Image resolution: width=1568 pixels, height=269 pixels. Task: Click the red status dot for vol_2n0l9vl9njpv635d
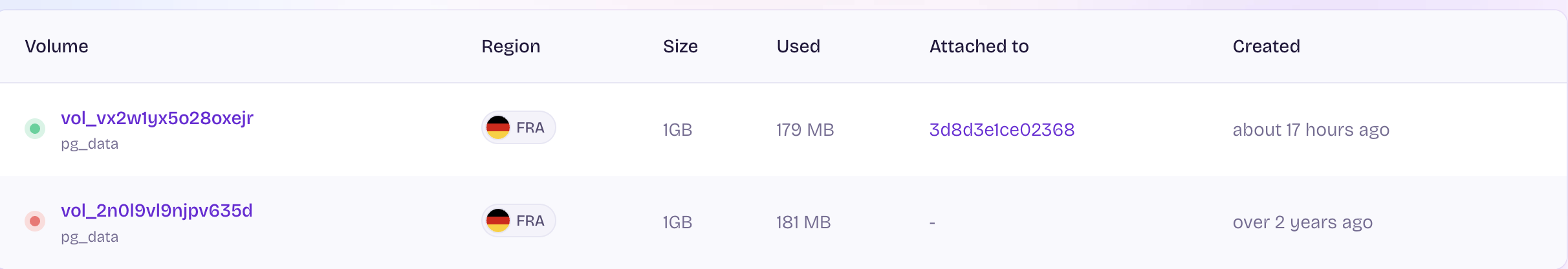pyautogui.click(x=35, y=221)
